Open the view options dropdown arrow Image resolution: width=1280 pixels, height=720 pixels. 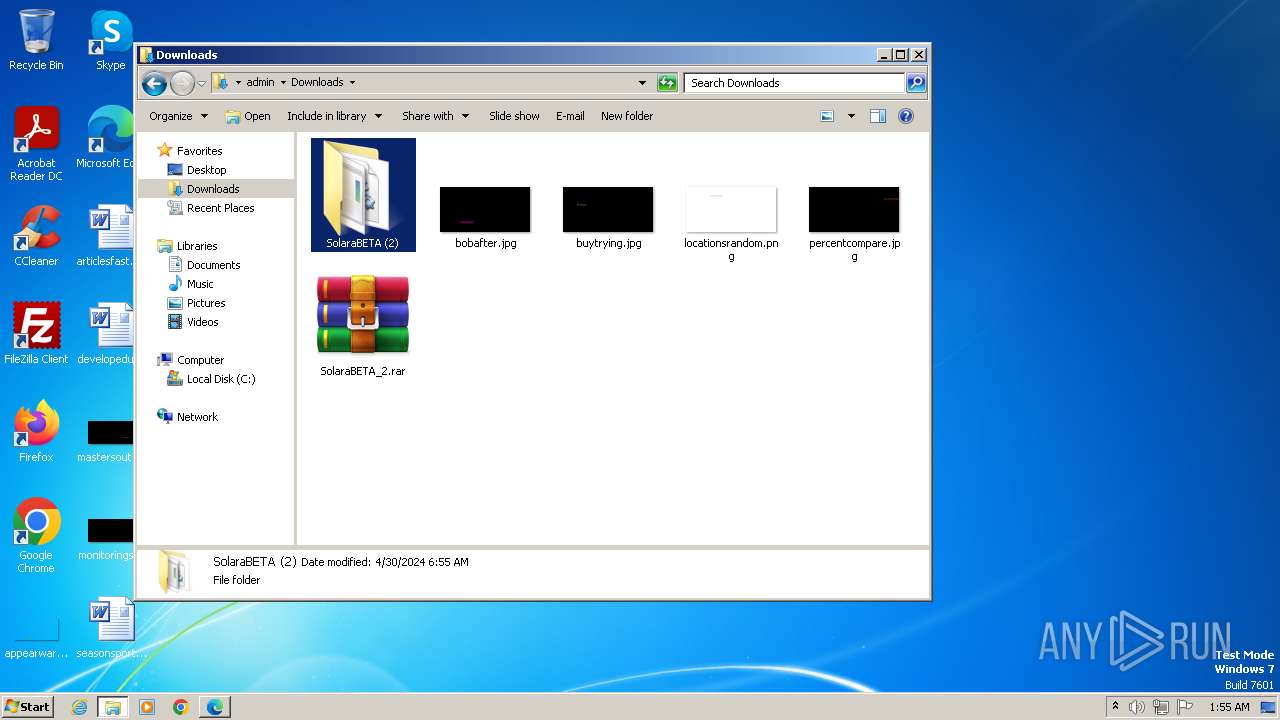click(851, 116)
